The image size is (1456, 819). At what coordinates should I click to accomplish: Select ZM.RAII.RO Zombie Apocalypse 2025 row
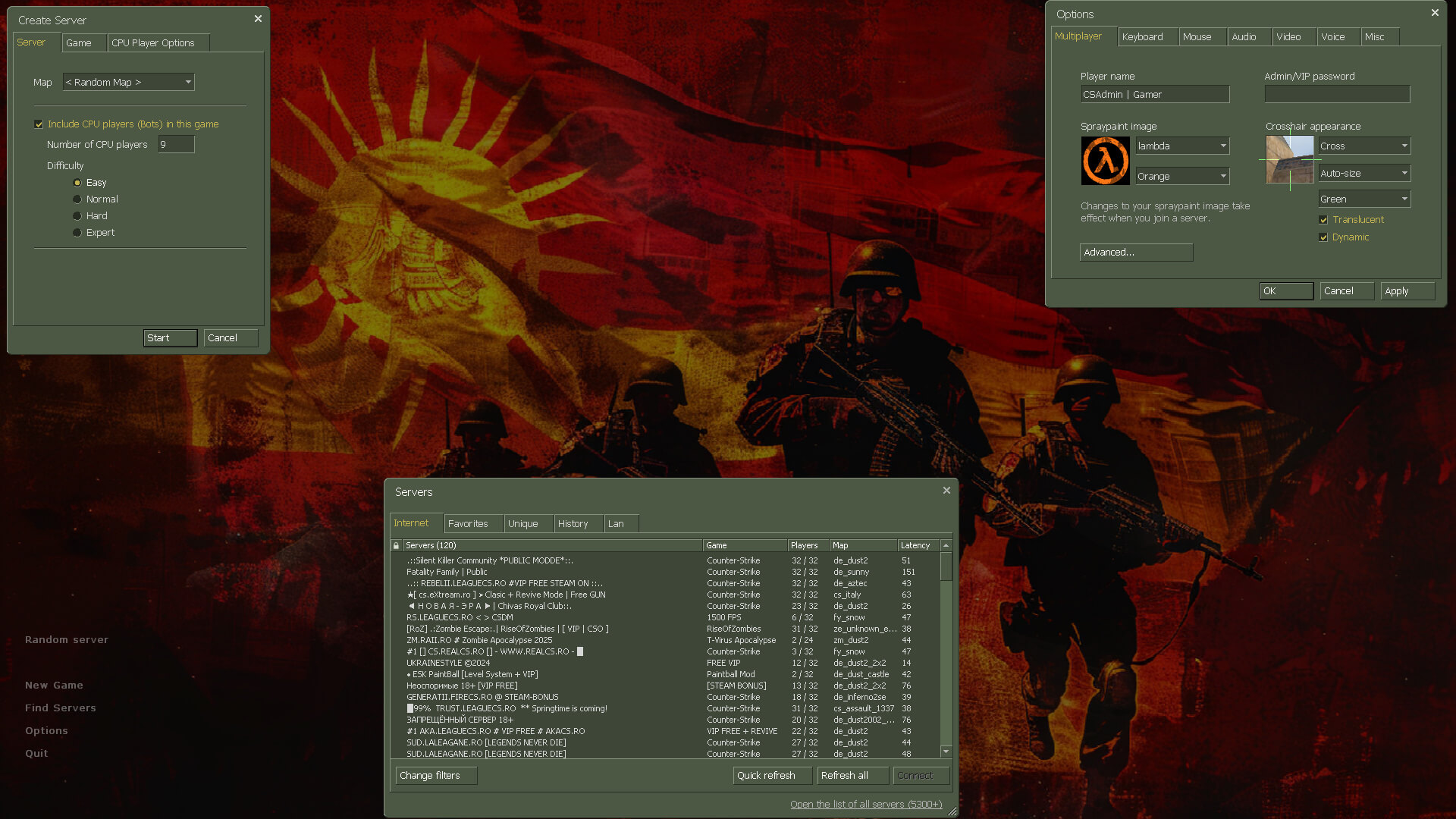pos(665,641)
